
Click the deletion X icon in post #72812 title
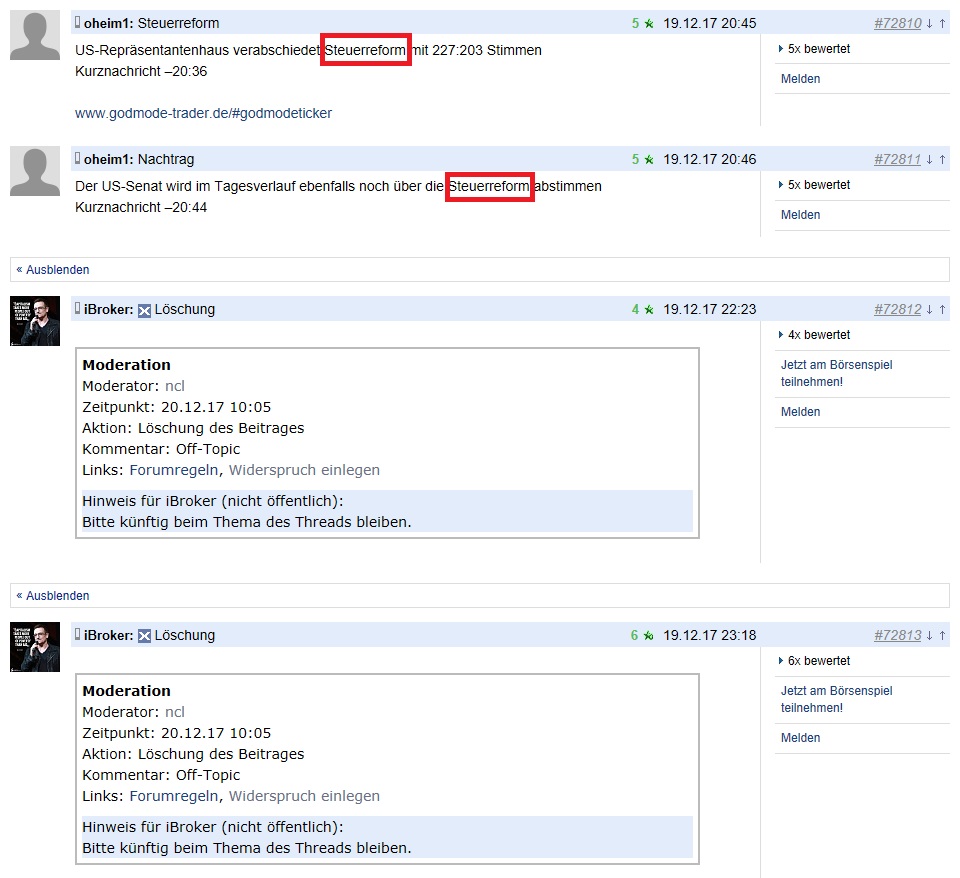point(144,310)
